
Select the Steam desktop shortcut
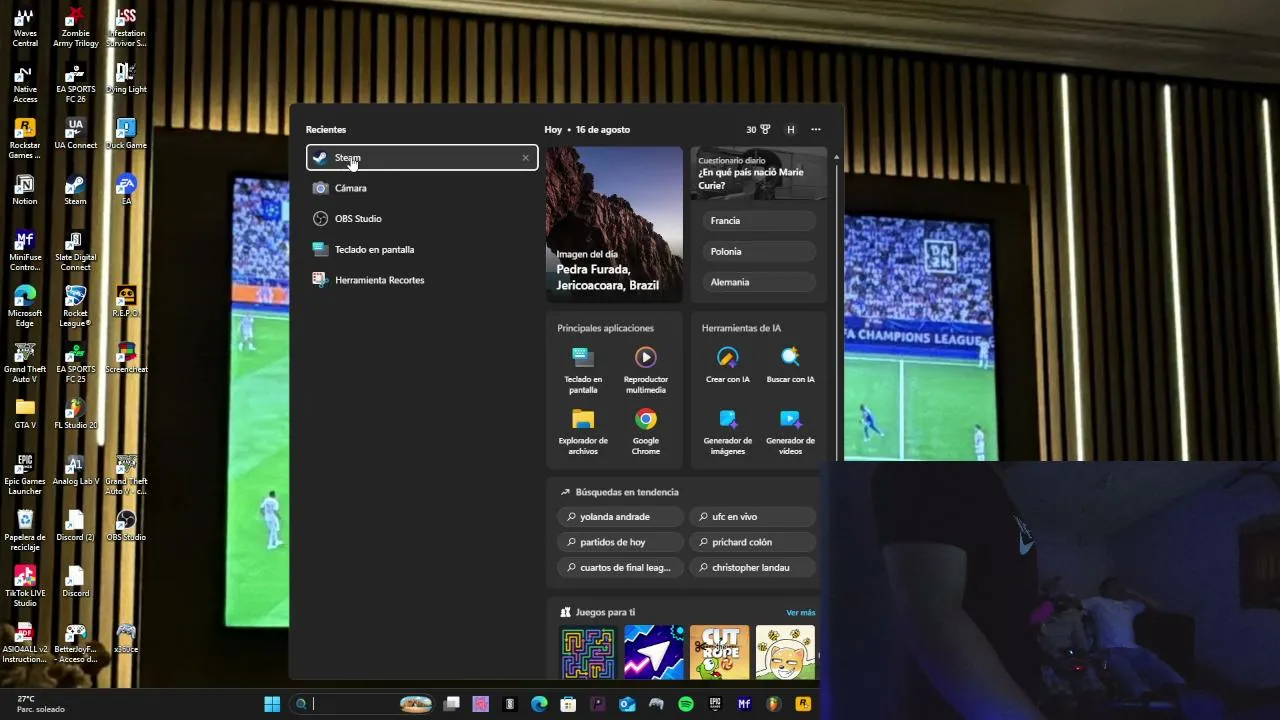tap(75, 190)
